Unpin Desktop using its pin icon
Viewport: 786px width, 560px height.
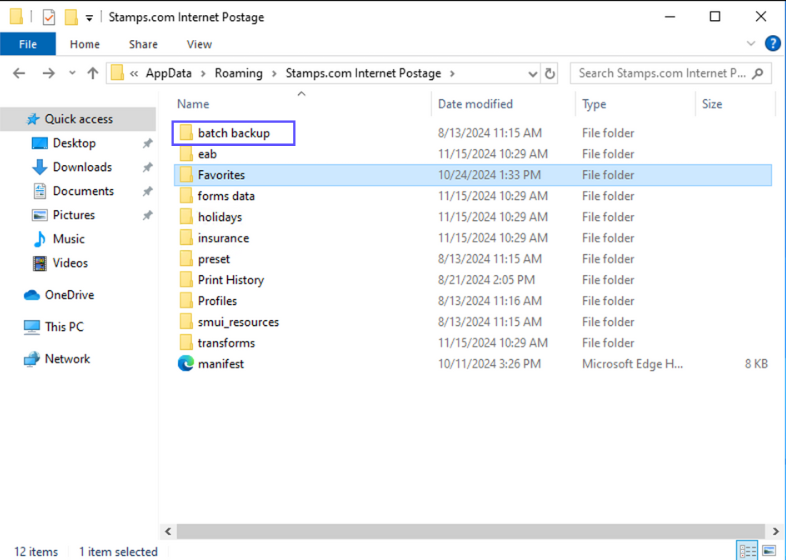147,143
